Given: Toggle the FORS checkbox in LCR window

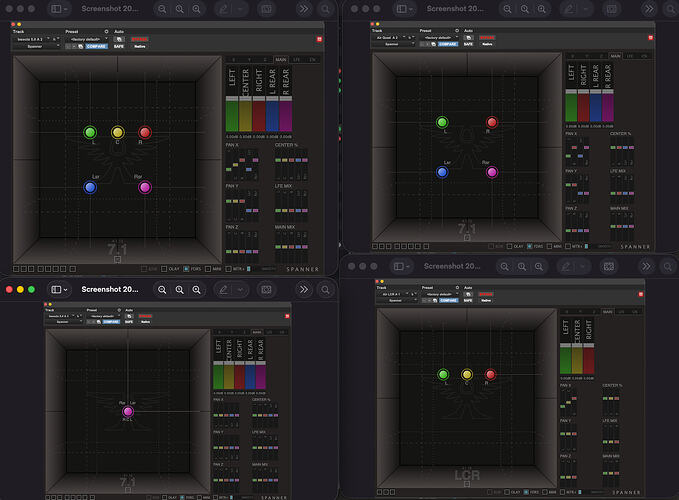Looking at the screenshot, I should (526, 492).
